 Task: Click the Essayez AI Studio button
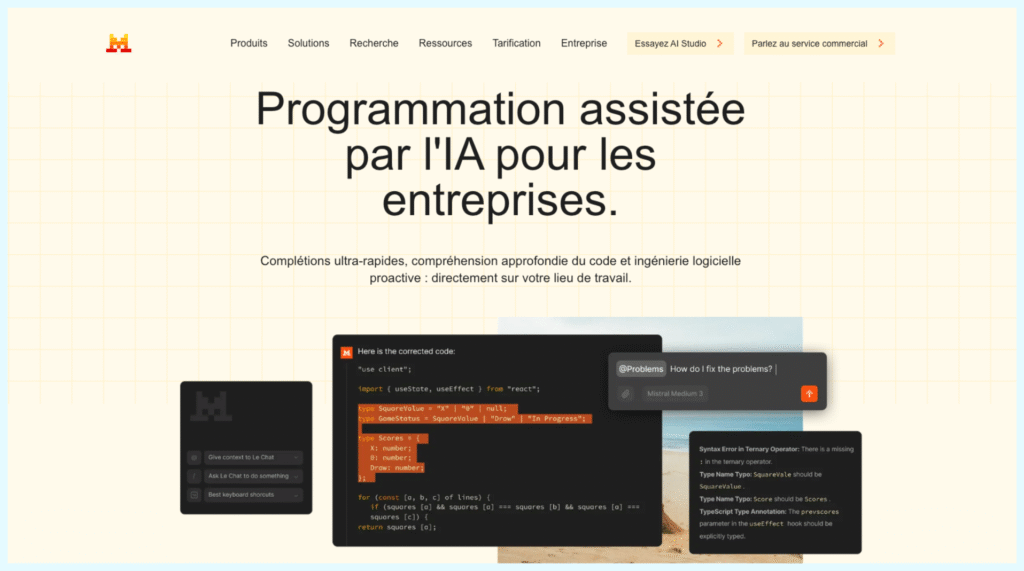tap(680, 44)
